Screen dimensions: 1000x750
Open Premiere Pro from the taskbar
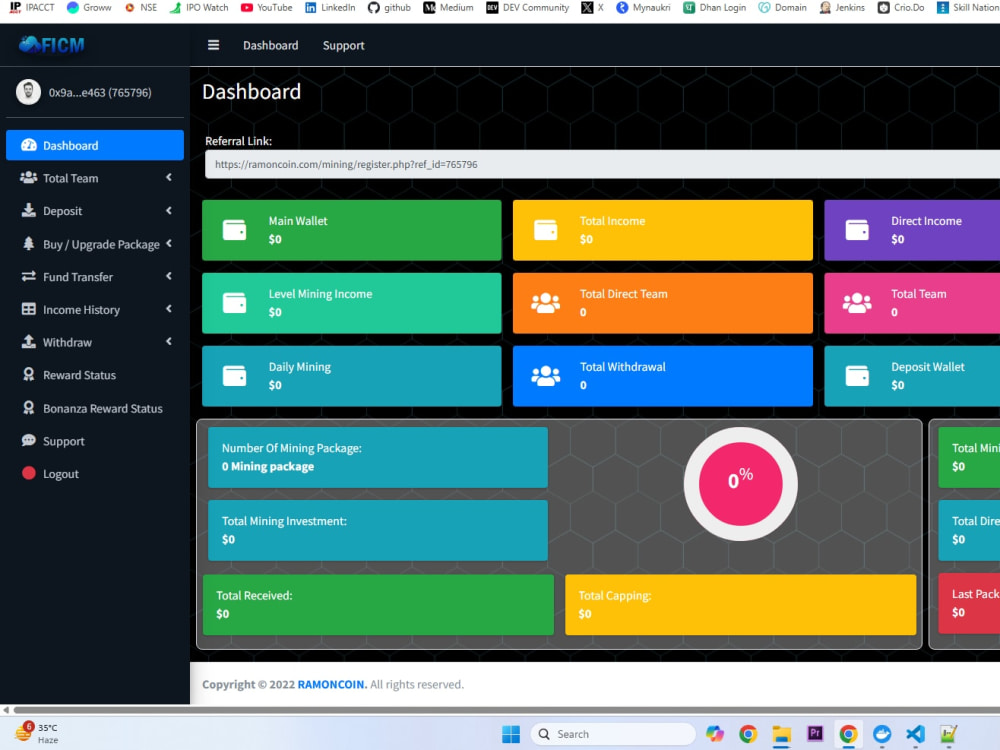tap(815, 734)
